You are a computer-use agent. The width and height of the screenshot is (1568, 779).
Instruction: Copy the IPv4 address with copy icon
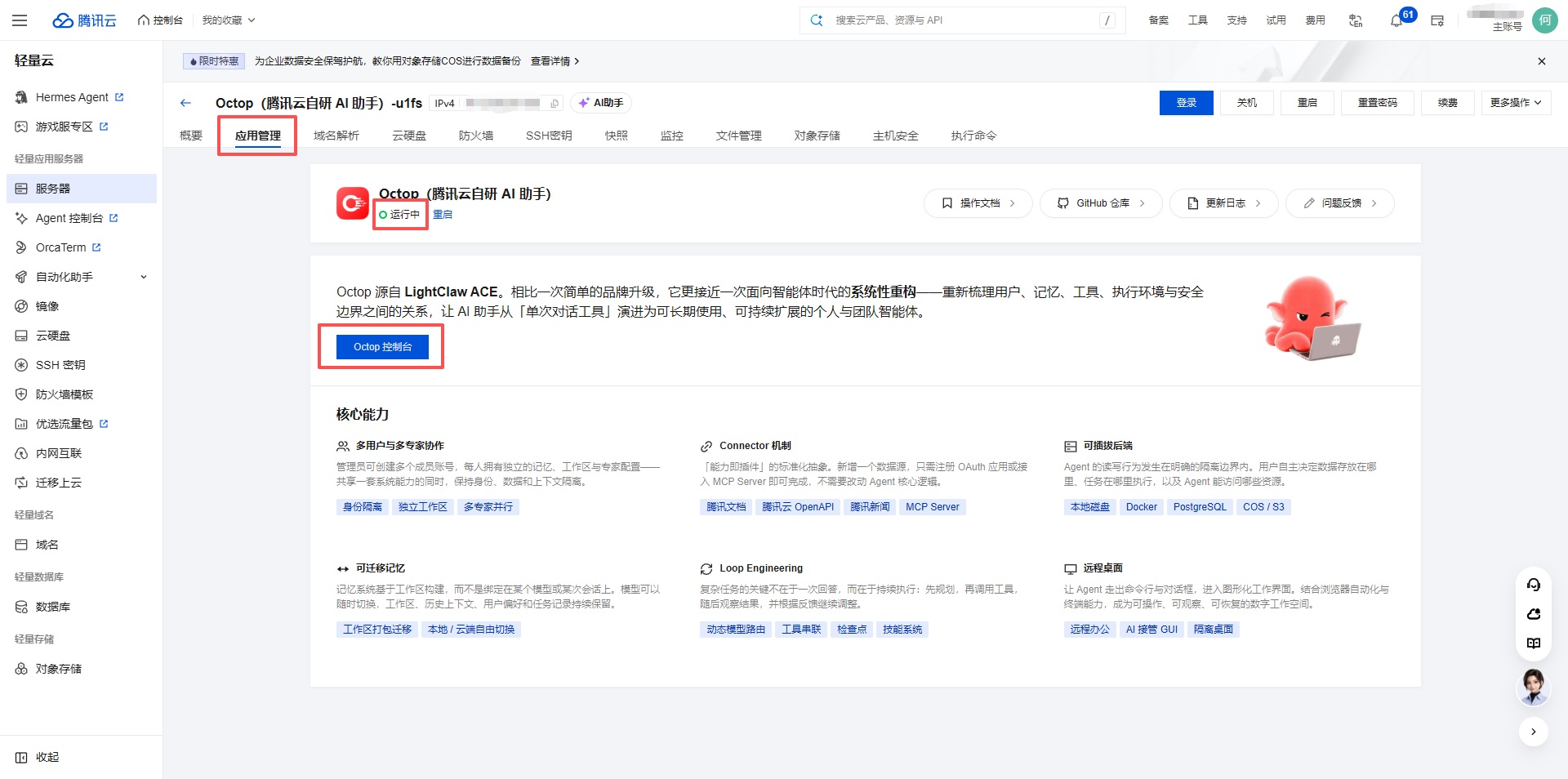[555, 103]
